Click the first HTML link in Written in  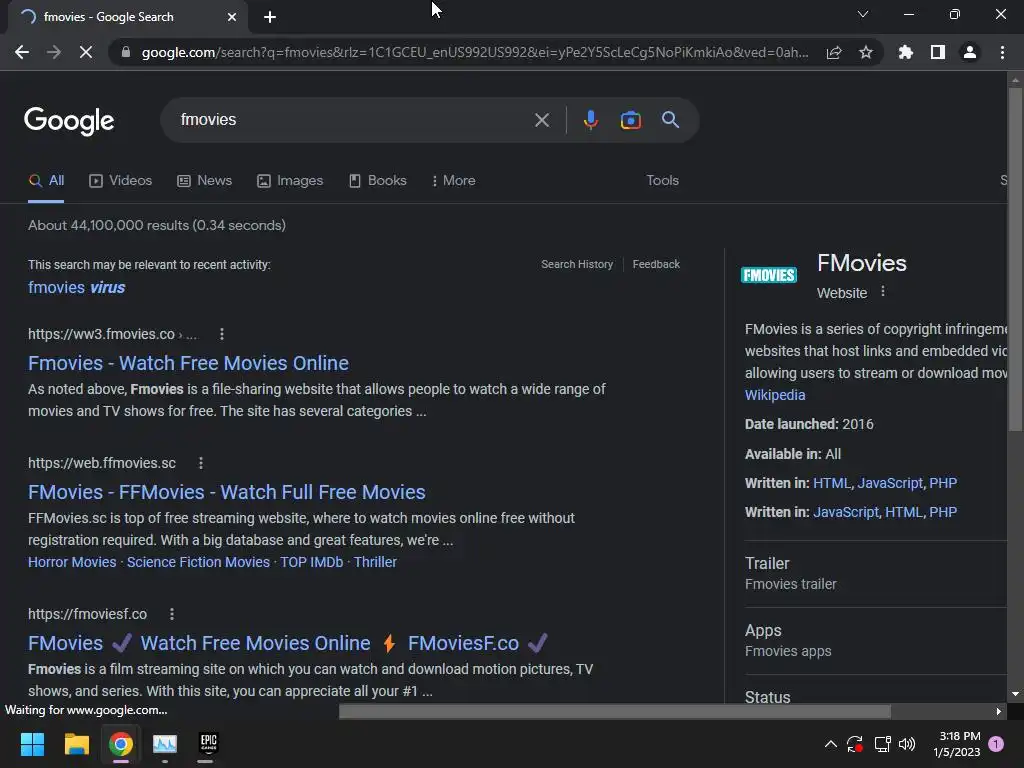click(x=832, y=483)
